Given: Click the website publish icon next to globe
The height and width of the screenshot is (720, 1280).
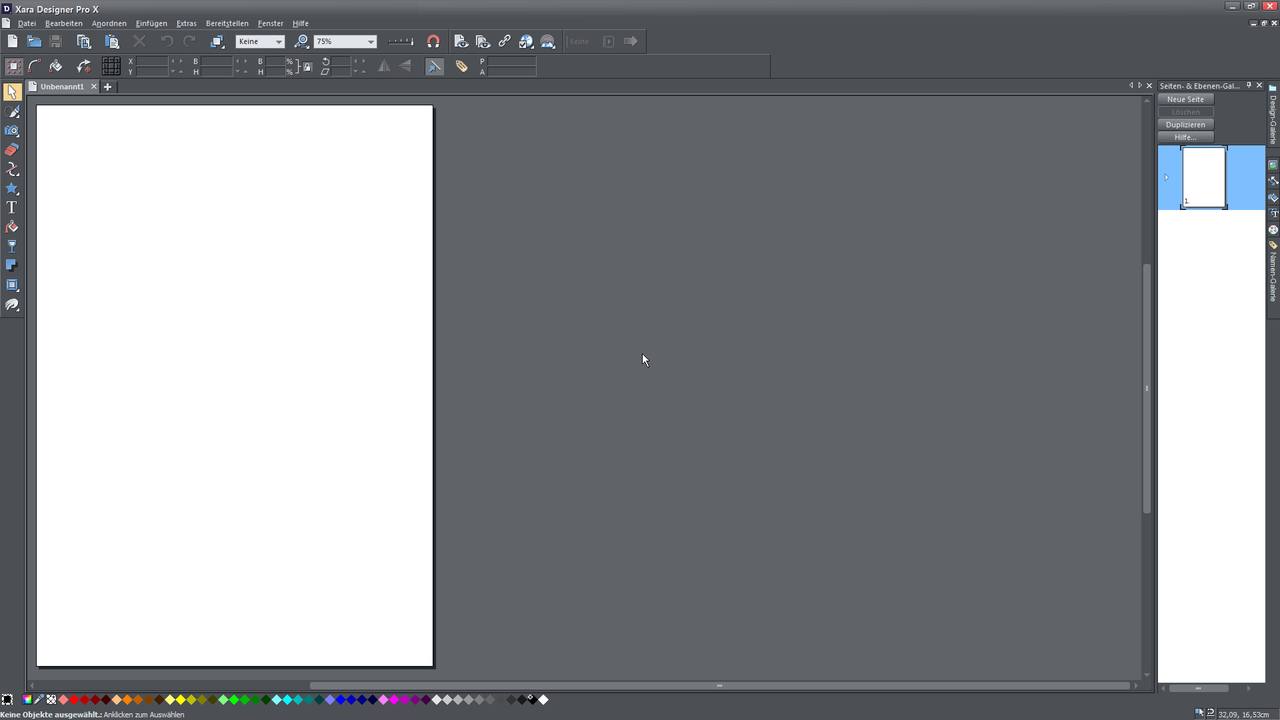Looking at the screenshot, I should tap(548, 41).
